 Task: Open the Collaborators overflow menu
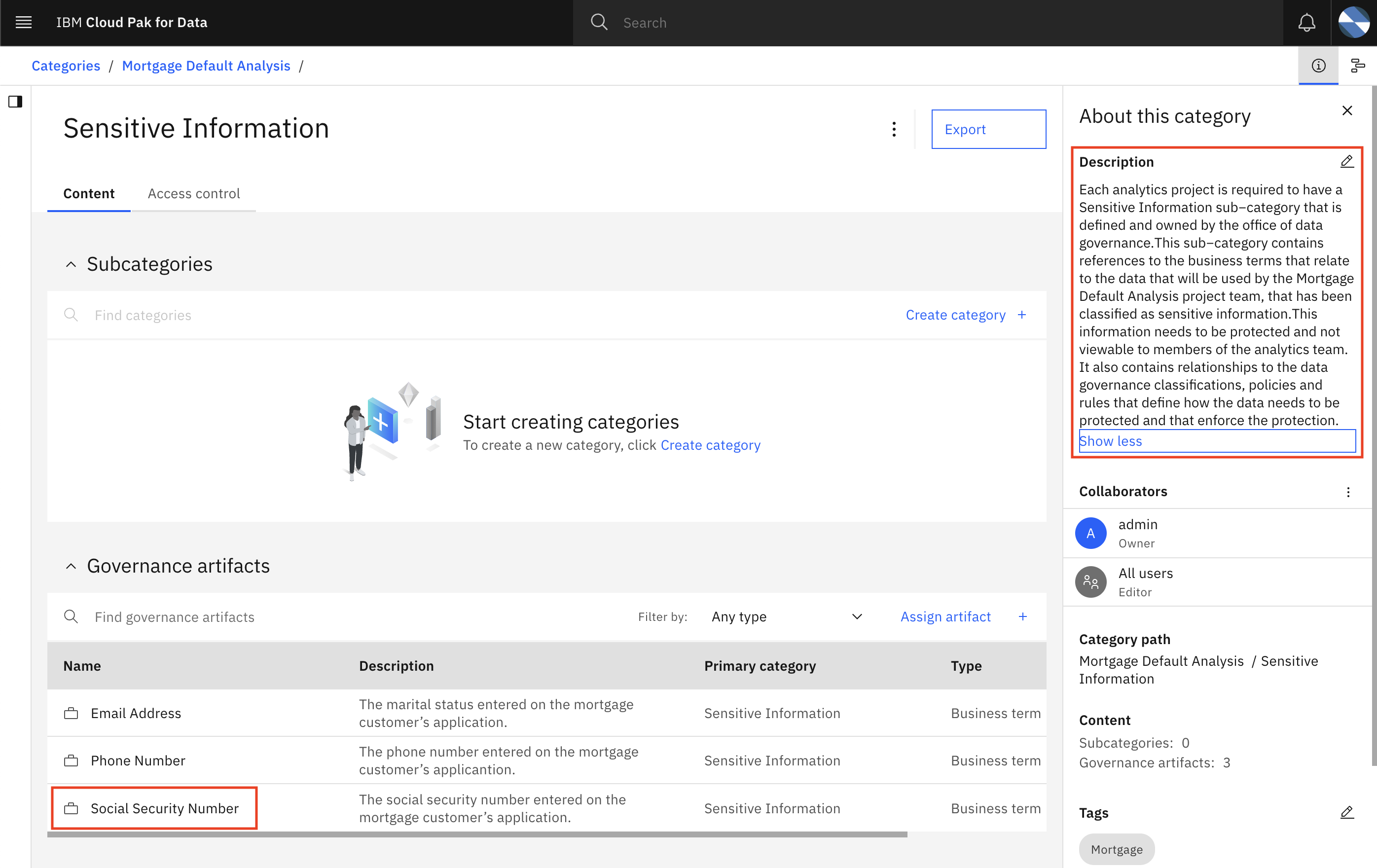1348,492
